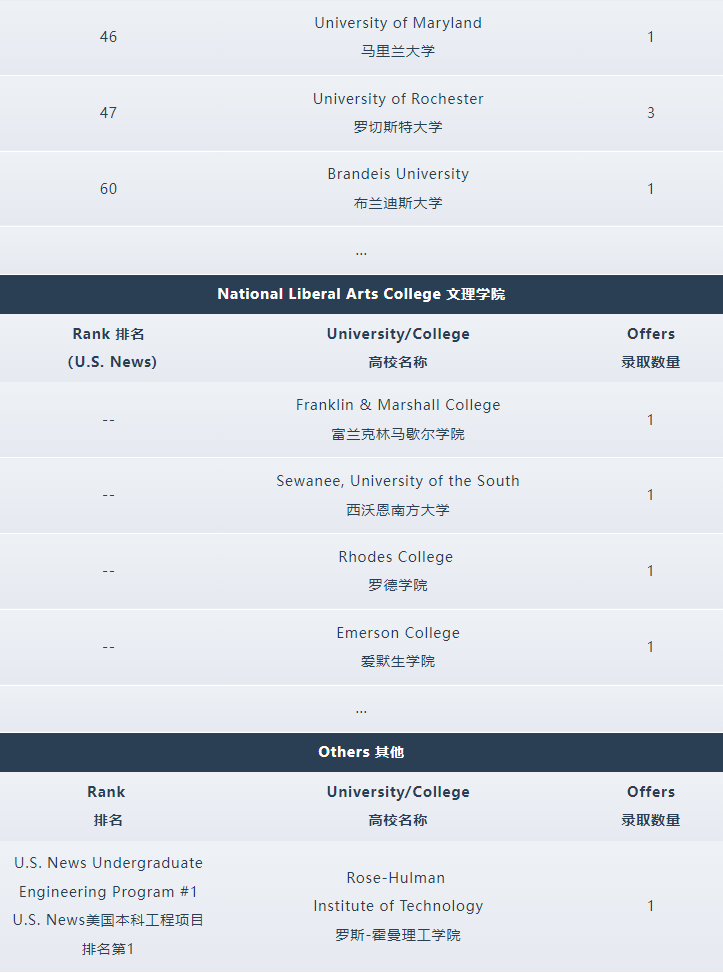Click the Chinese name 马里兰大学

398,51
